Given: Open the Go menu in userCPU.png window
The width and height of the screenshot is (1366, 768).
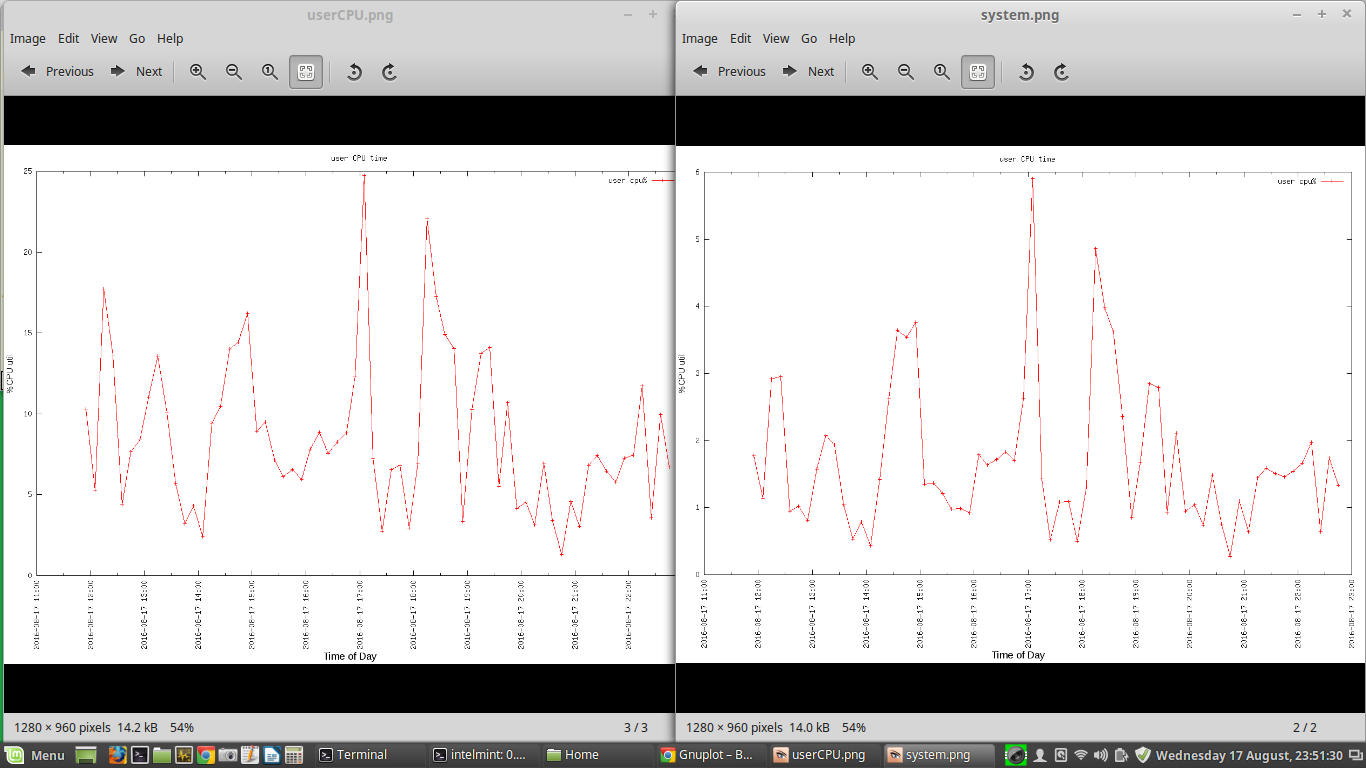Looking at the screenshot, I should (x=137, y=38).
